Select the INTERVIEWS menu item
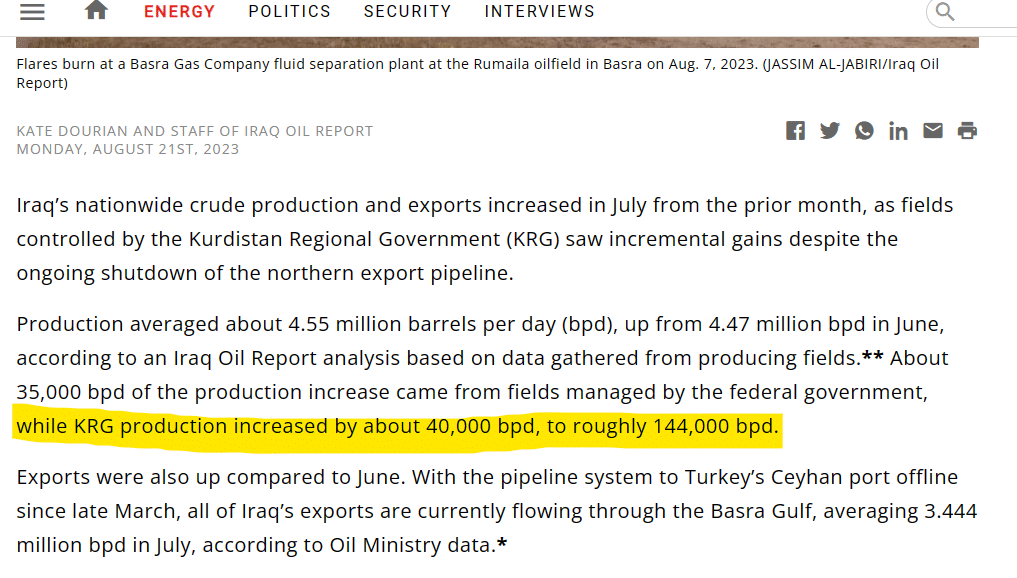This screenshot has width=1017, height=578. [539, 12]
